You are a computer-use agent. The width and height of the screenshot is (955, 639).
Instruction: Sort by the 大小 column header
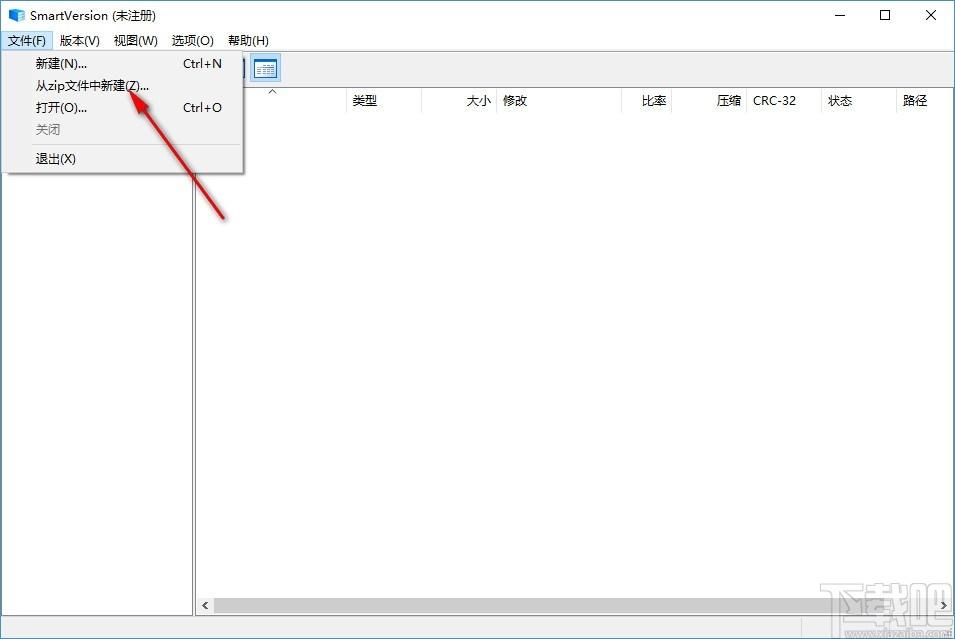click(x=459, y=101)
